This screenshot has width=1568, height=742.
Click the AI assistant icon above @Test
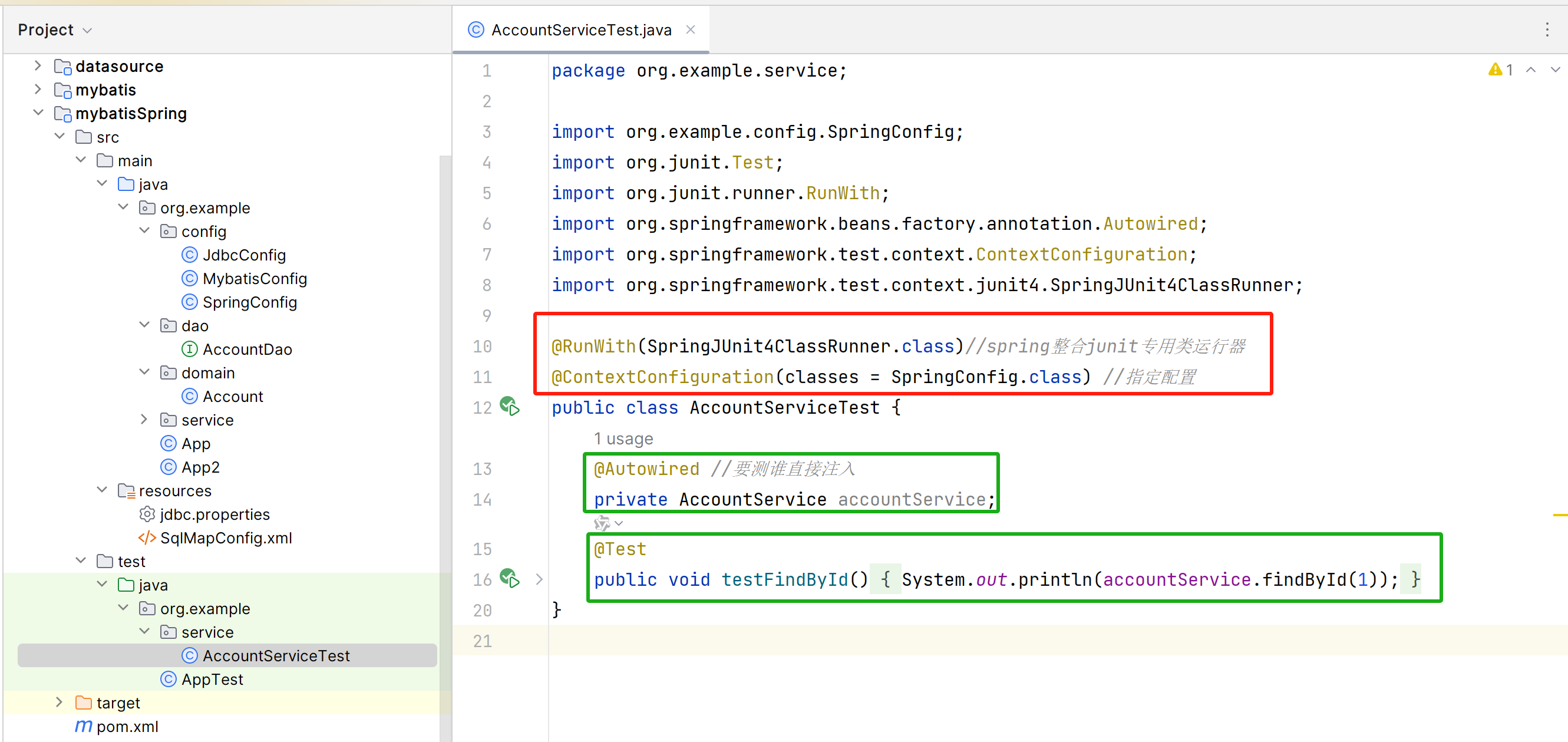point(602,523)
